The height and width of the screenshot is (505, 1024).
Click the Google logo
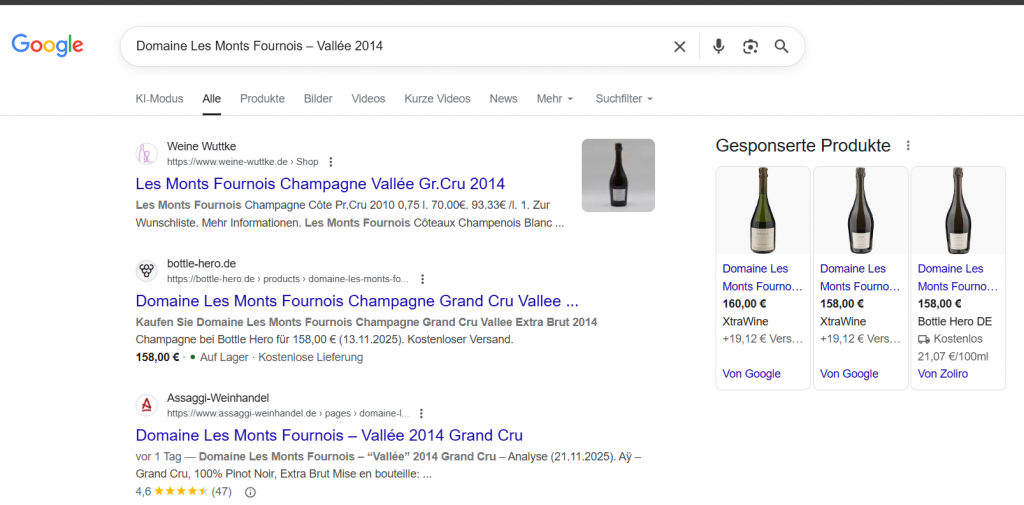[47, 45]
